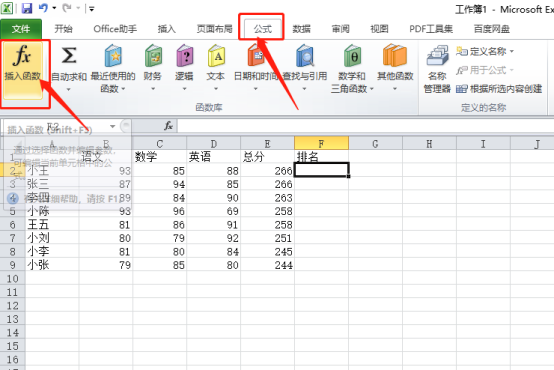Expand the Logical (逻辑) dropdown arrow
The image size is (554, 370).
coord(184,89)
